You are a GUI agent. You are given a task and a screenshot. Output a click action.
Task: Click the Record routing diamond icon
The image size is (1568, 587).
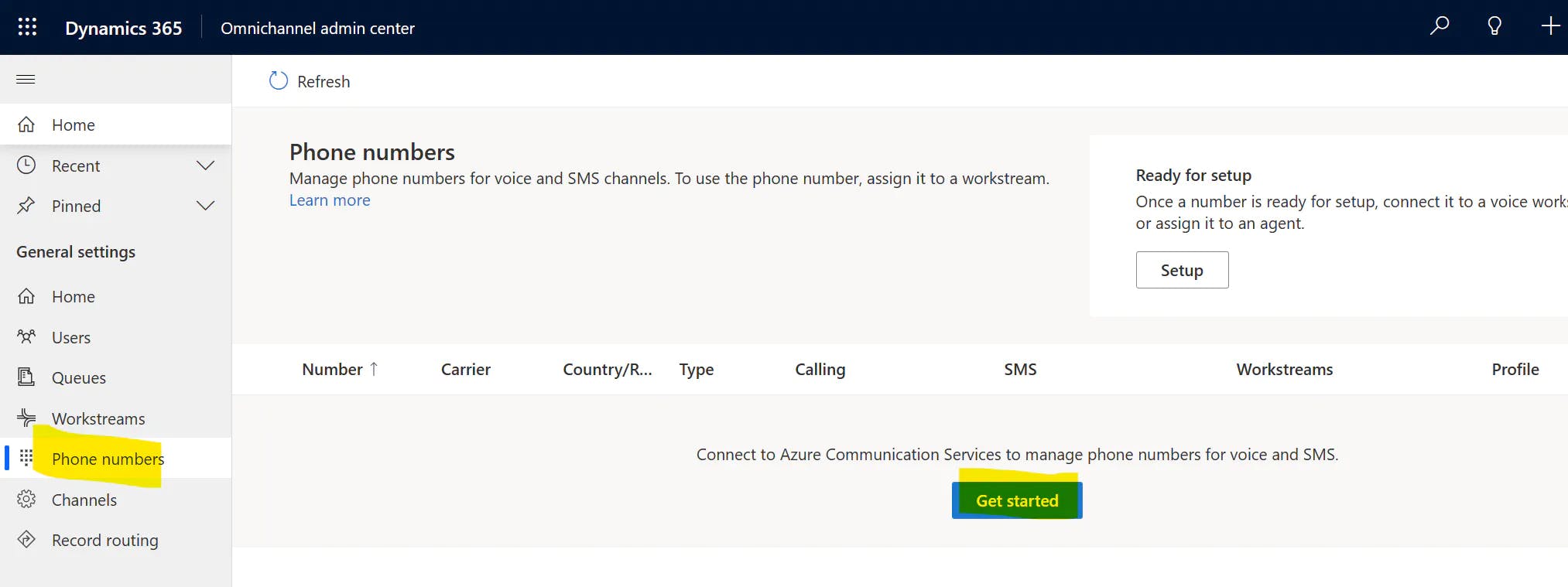coord(26,539)
